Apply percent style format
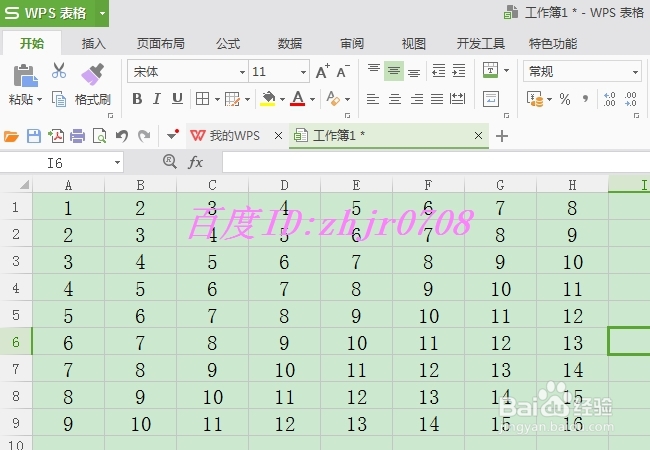 point(565,99)
